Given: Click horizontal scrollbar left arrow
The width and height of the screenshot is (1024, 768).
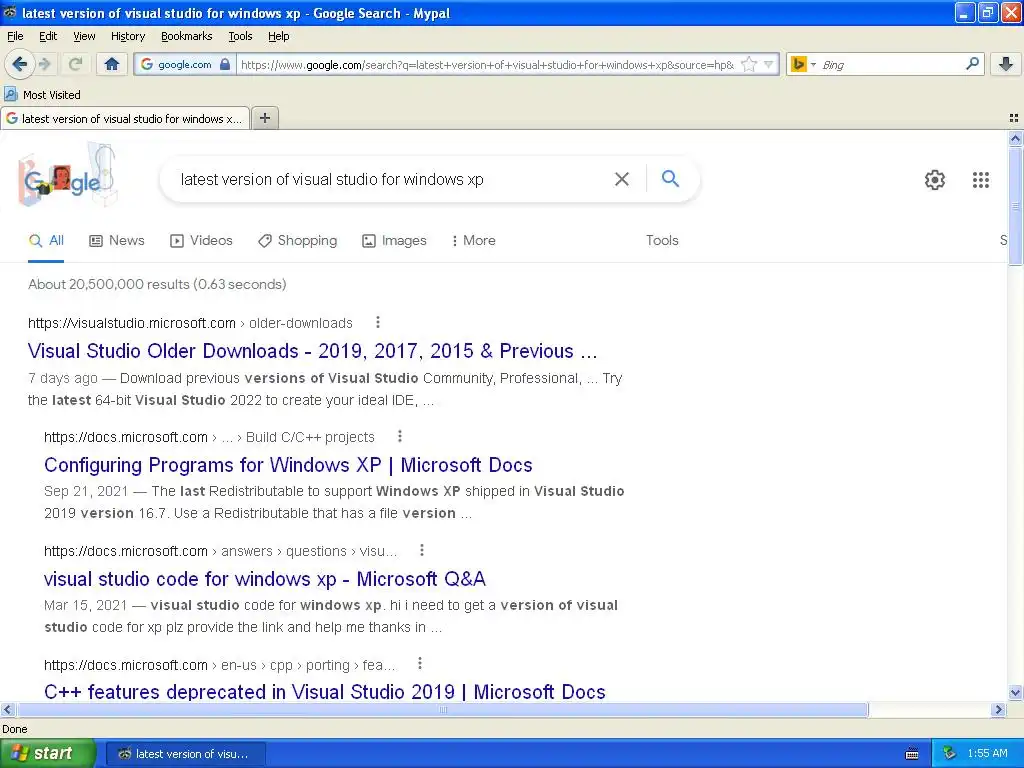Looking at the screenshot, I should coord(7,709).
